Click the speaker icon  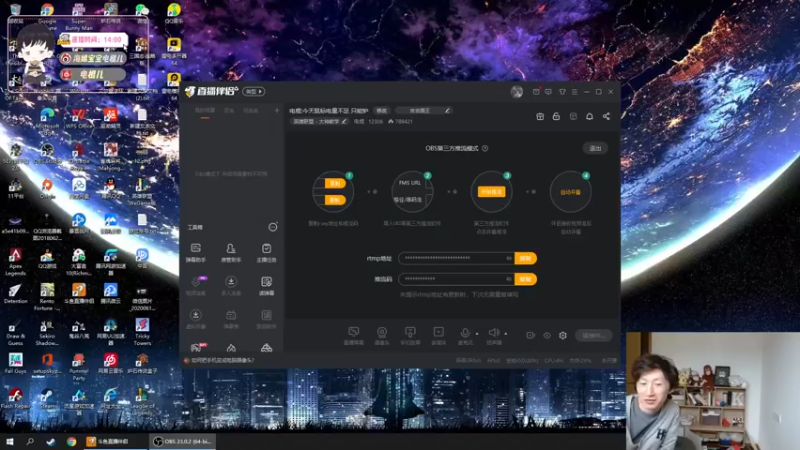tap(493, 335)
